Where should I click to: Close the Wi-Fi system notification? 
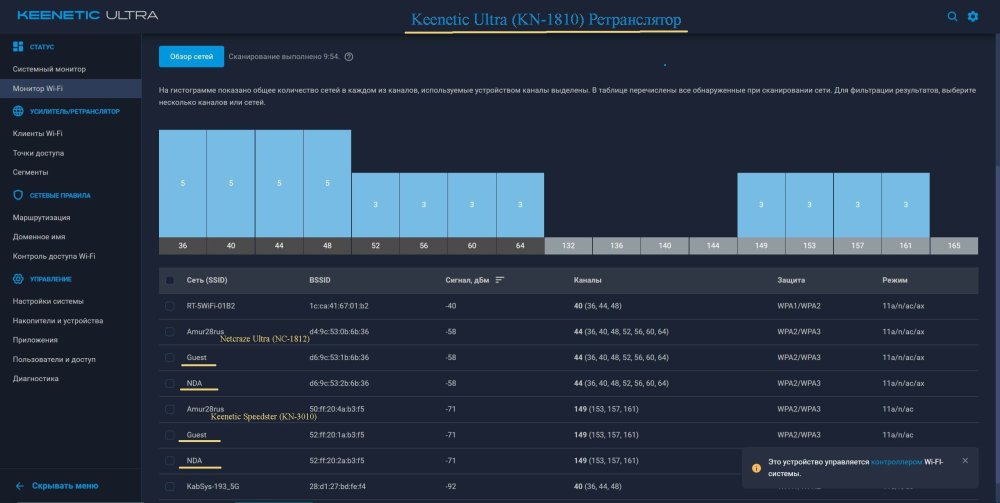point(965,460)
